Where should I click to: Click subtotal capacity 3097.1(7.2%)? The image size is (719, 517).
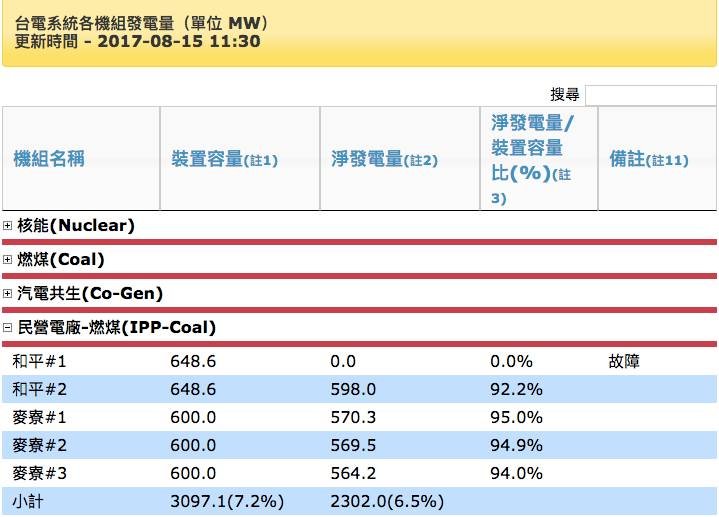227,501
